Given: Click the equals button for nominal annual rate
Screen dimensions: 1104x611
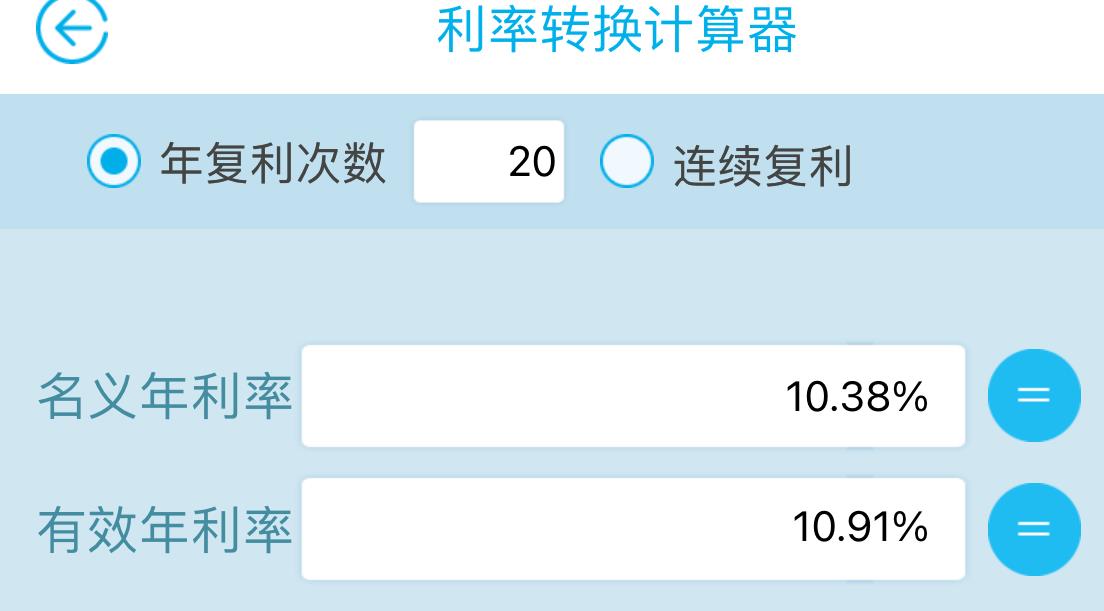Looking at the screenshot, I should click(1034, 396).
